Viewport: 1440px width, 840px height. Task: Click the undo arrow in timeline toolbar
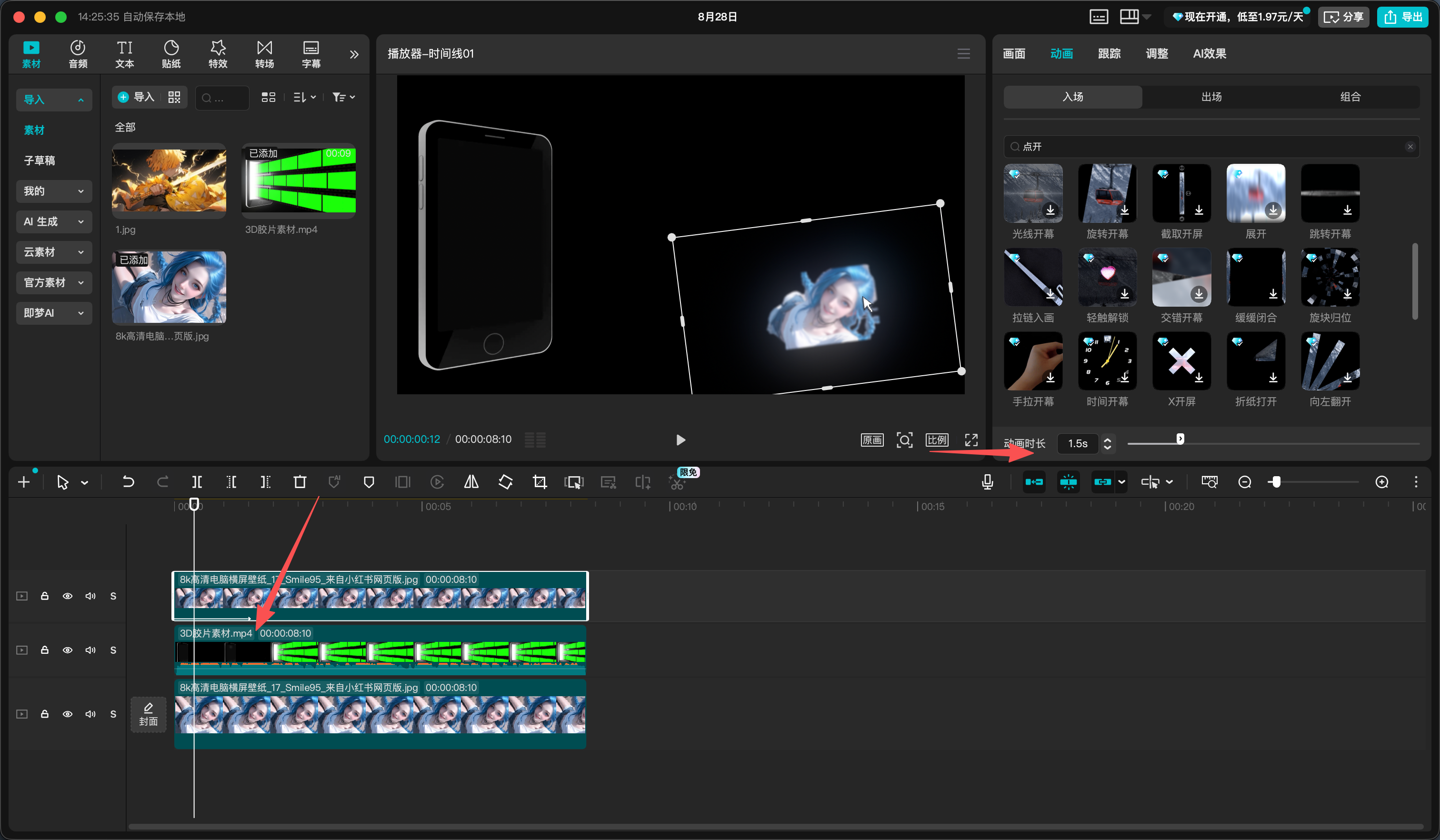click(x=128, y=482)
